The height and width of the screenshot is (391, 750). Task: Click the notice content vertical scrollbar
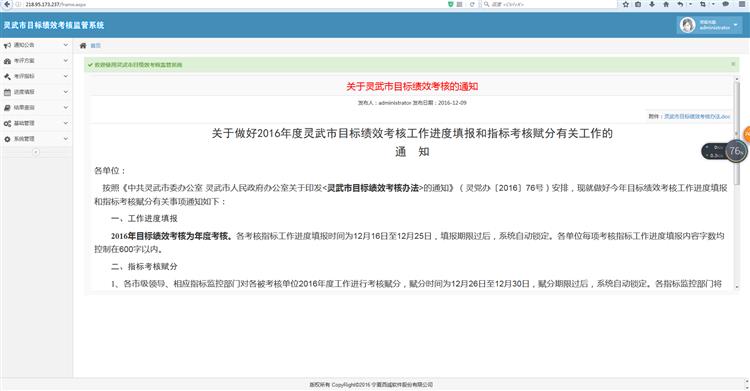(737, 182)
